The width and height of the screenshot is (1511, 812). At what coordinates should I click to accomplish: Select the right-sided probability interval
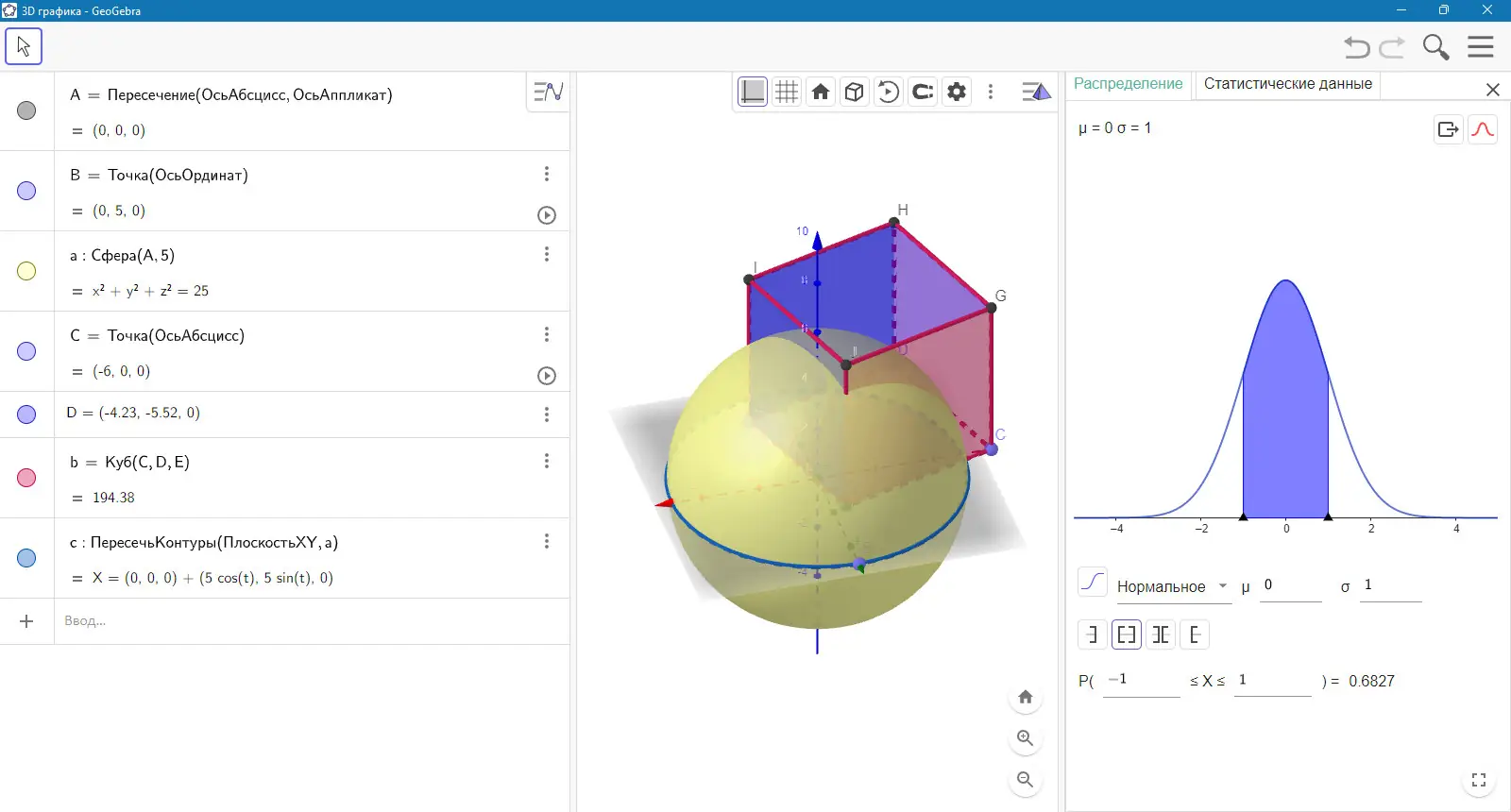[x=1195, y=634]
